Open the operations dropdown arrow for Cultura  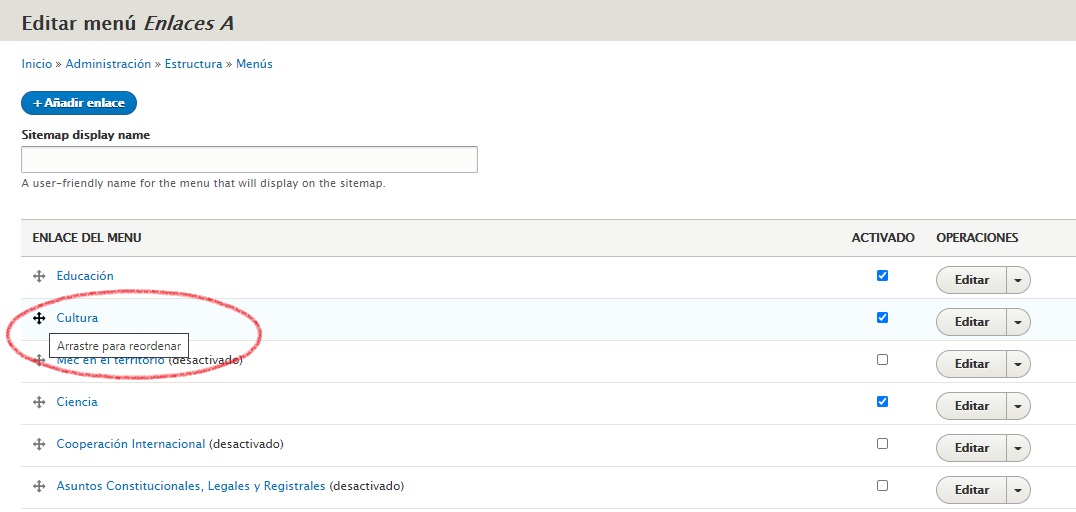(1018, 323)
